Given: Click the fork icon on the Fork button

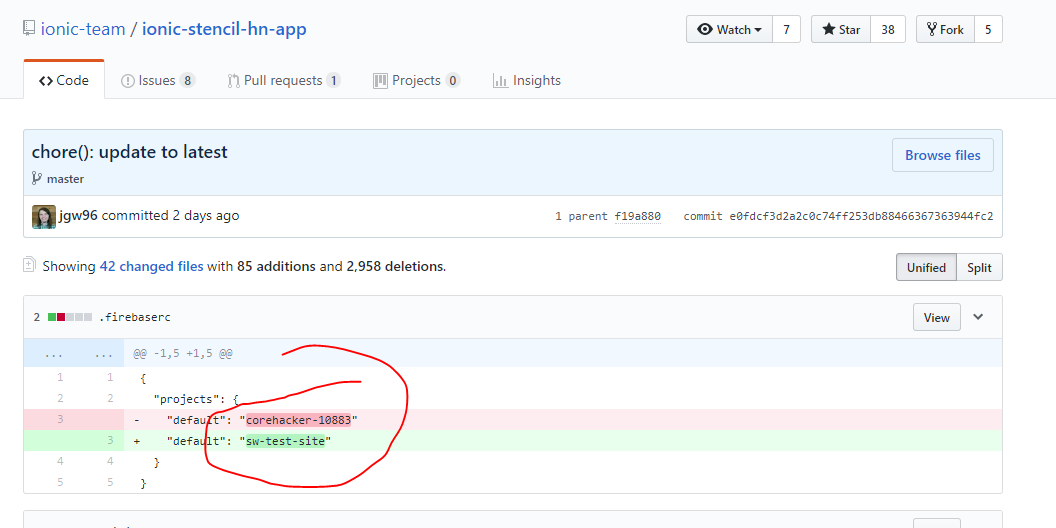Looking at the screenshot, I should [x=932, y=29].
